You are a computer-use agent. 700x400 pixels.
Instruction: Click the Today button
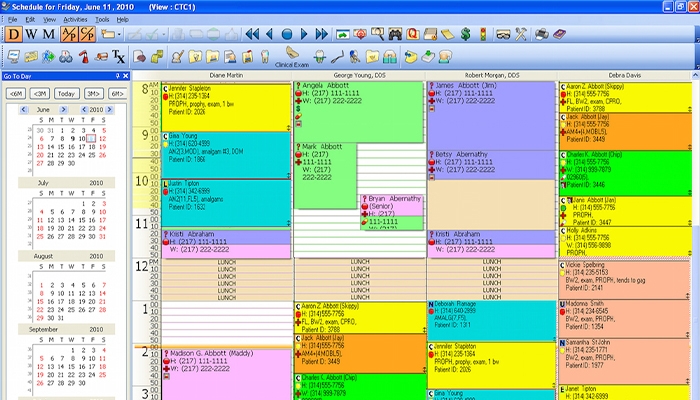[66, 93]
